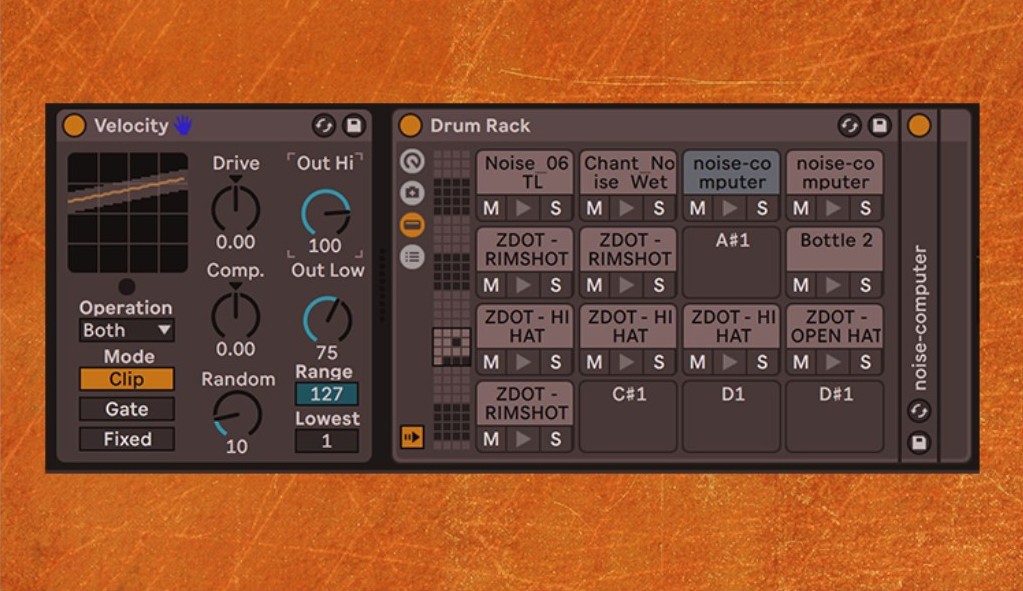This screenshot has height=591, width=1023.
Task: Toggle the noise-computer device activator
Action: [x=919, y=125]
